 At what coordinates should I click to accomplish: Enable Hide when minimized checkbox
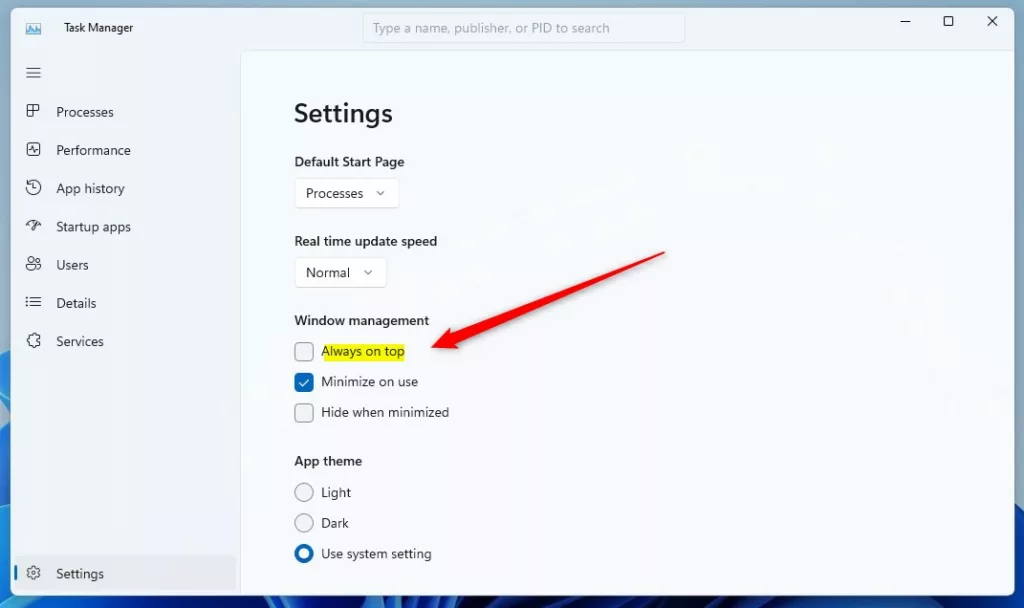(304, 413)
